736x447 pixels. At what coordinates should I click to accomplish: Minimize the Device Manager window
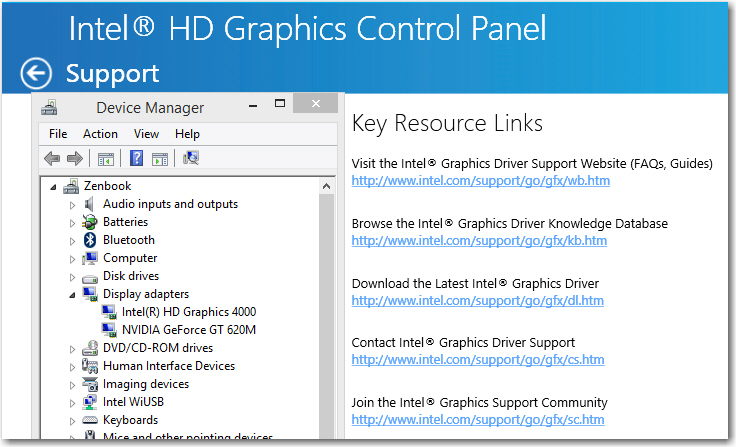(253, 104)
